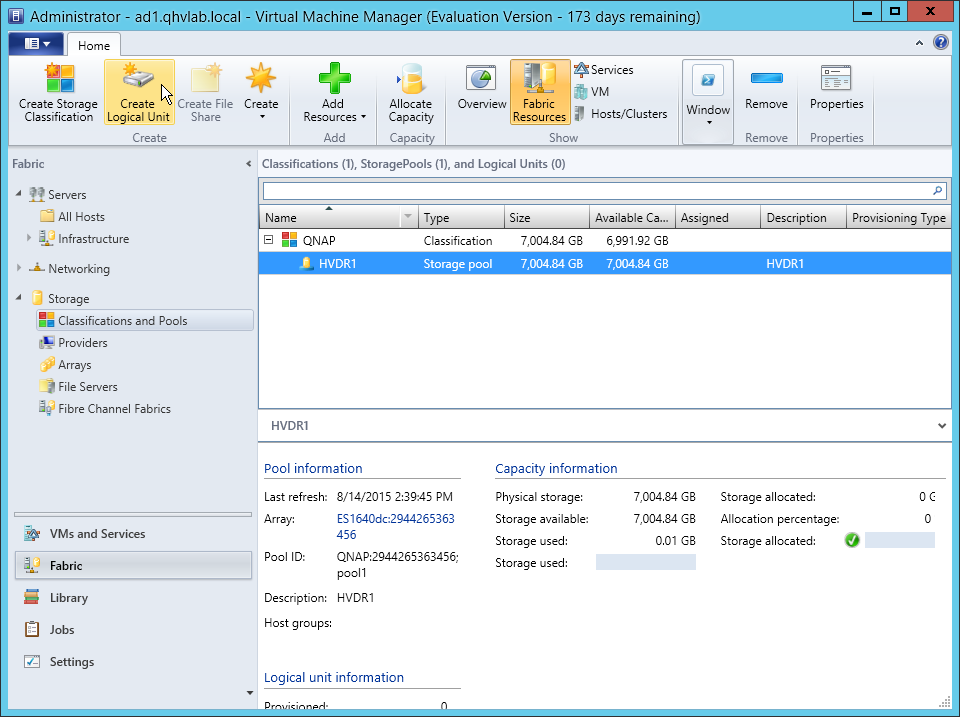Expand the Networking tree node

click(x=19, y=269)
